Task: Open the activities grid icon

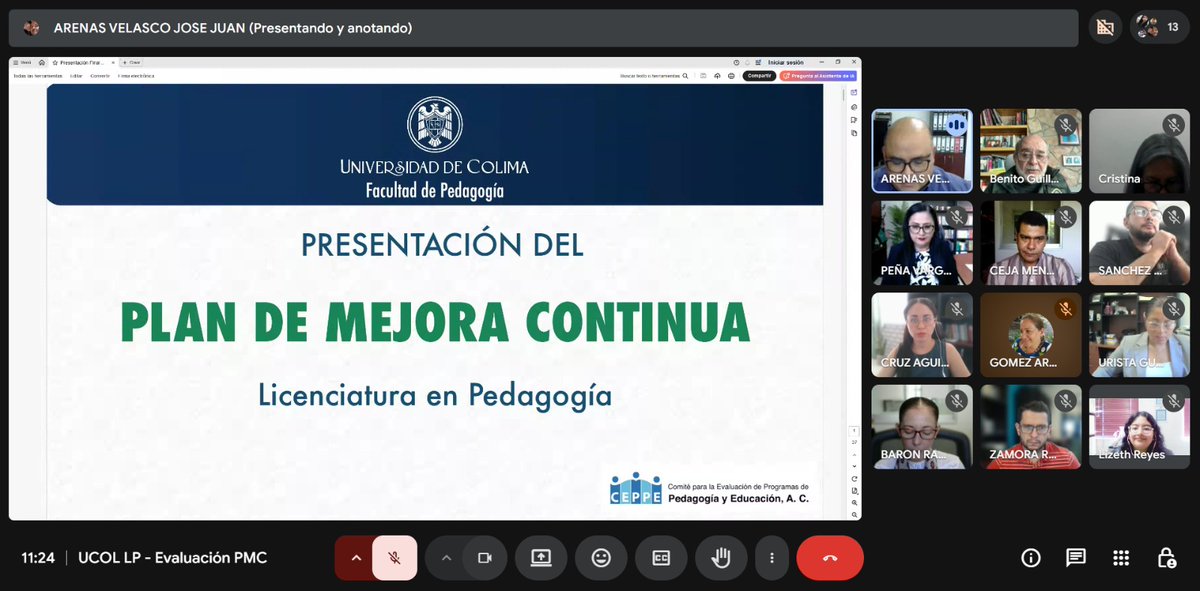Action: click(x=1121, y=558)
